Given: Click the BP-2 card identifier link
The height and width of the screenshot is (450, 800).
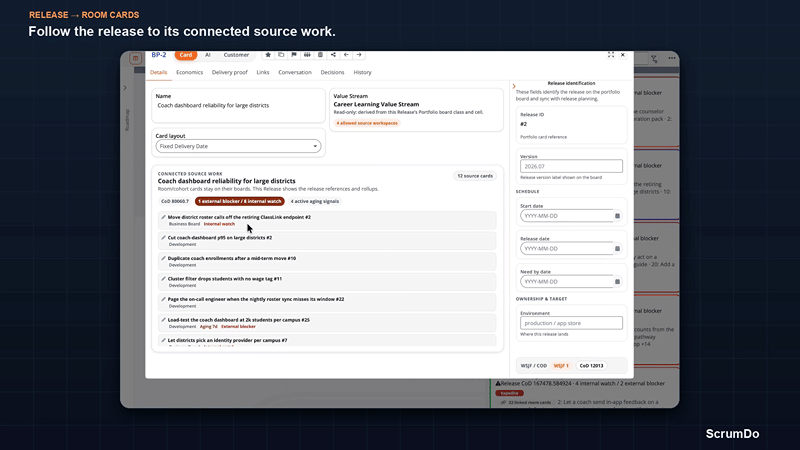Looking at the screenshot, I should 159,55.
